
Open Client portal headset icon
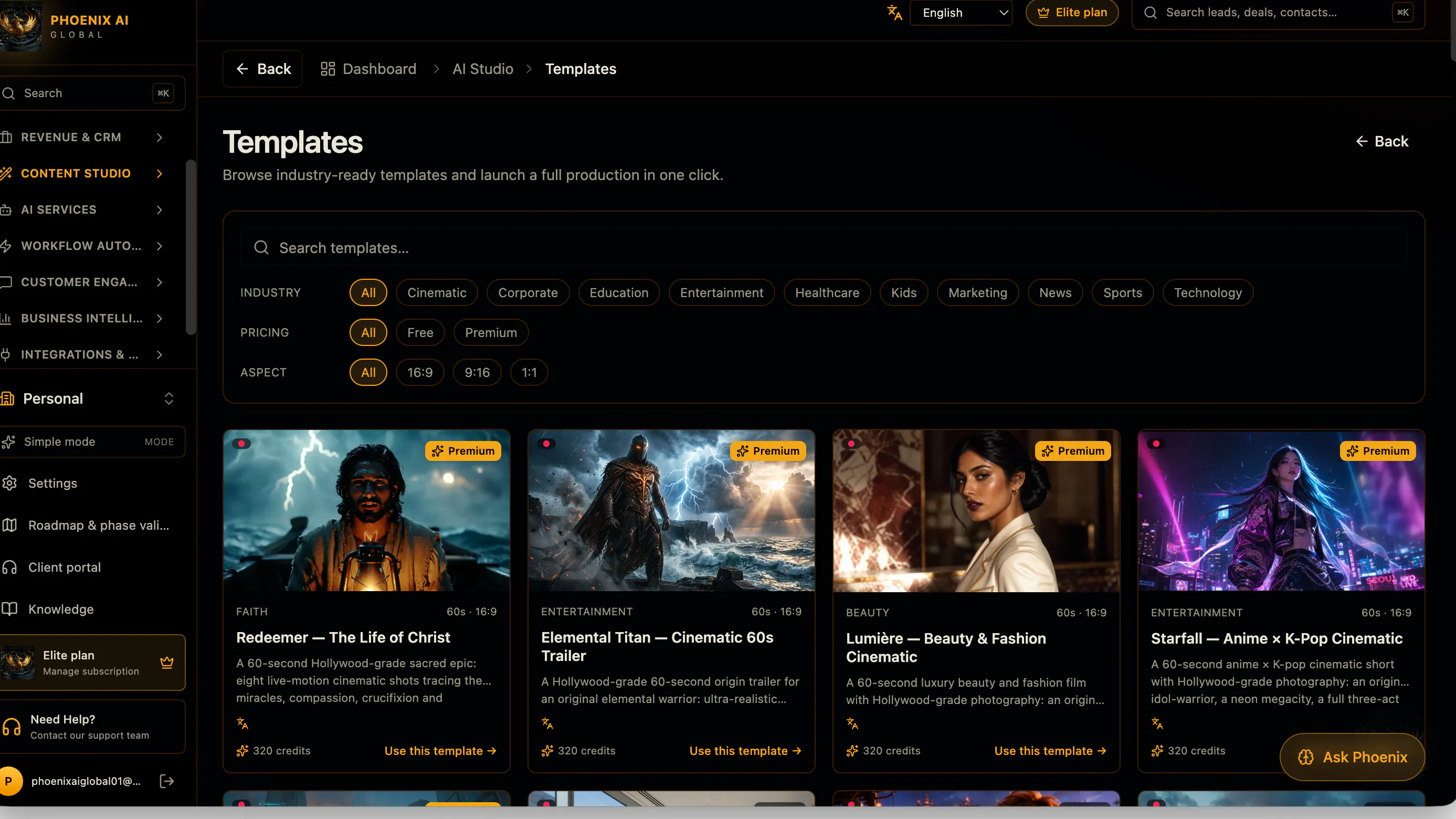pyautogui.click(x=9, y=567)
